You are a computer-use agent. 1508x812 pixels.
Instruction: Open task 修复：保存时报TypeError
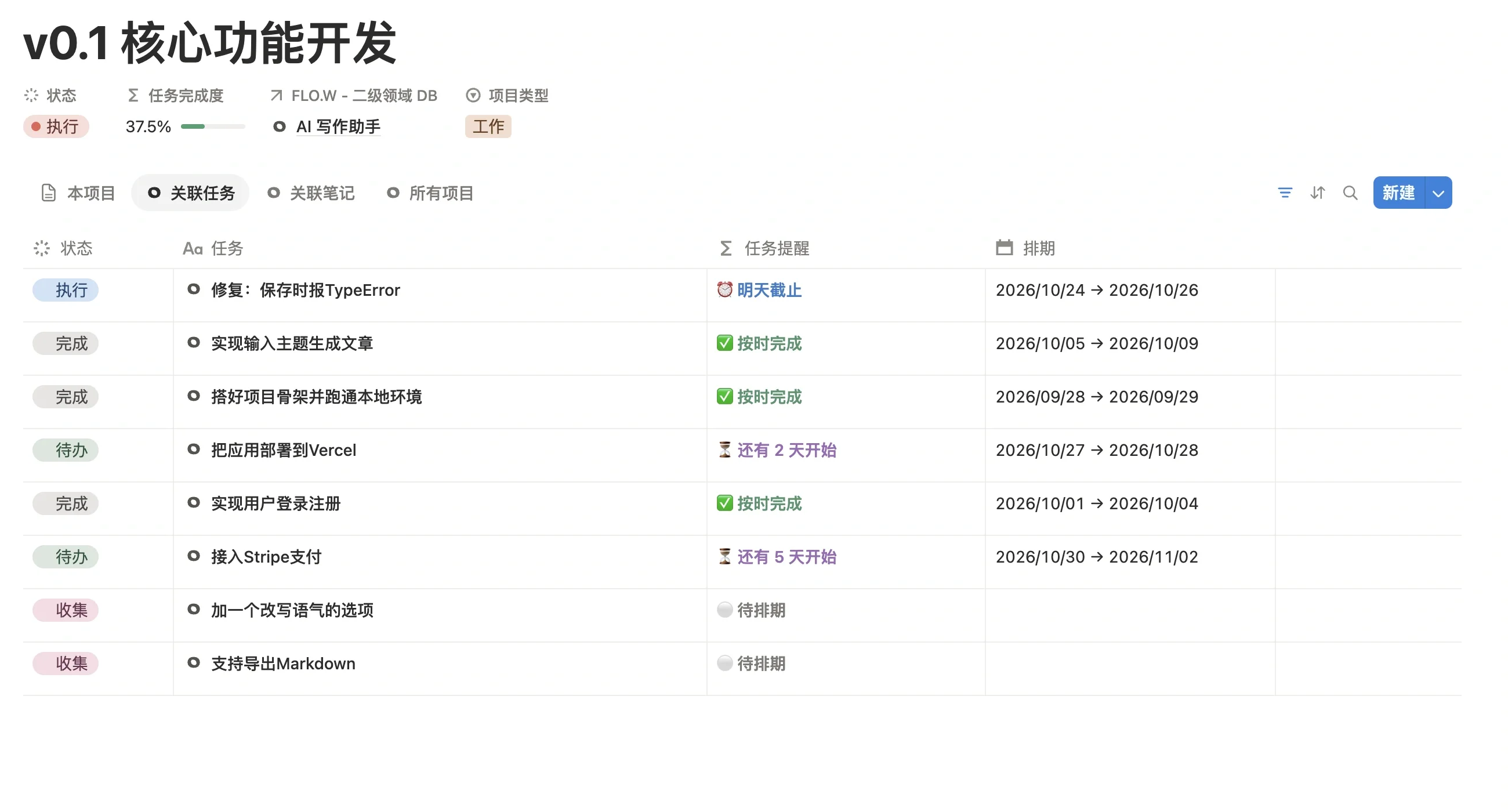[x=306, y=290]
